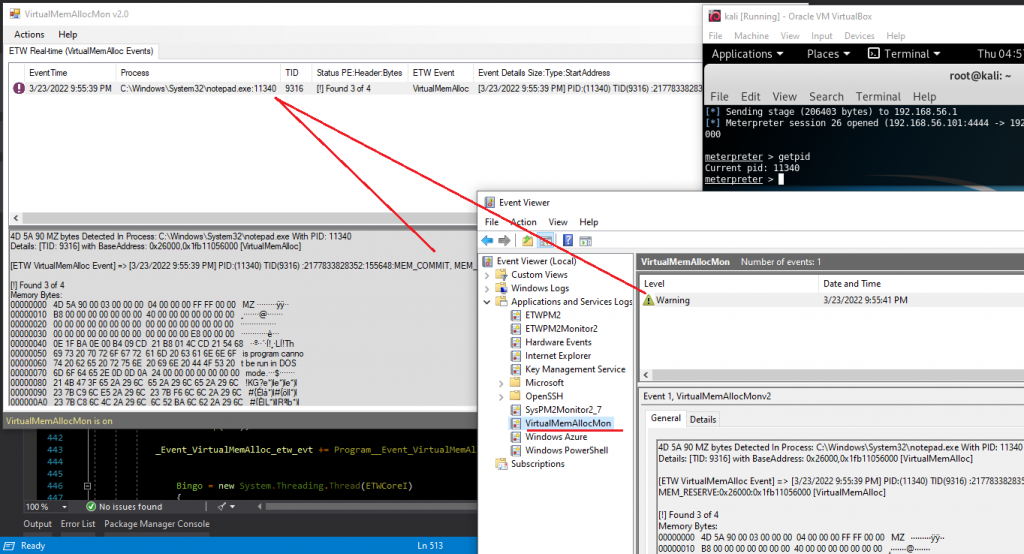
Task: Click the VirtualMemAllocMon app title icon
Action: (x=14, y=13)
